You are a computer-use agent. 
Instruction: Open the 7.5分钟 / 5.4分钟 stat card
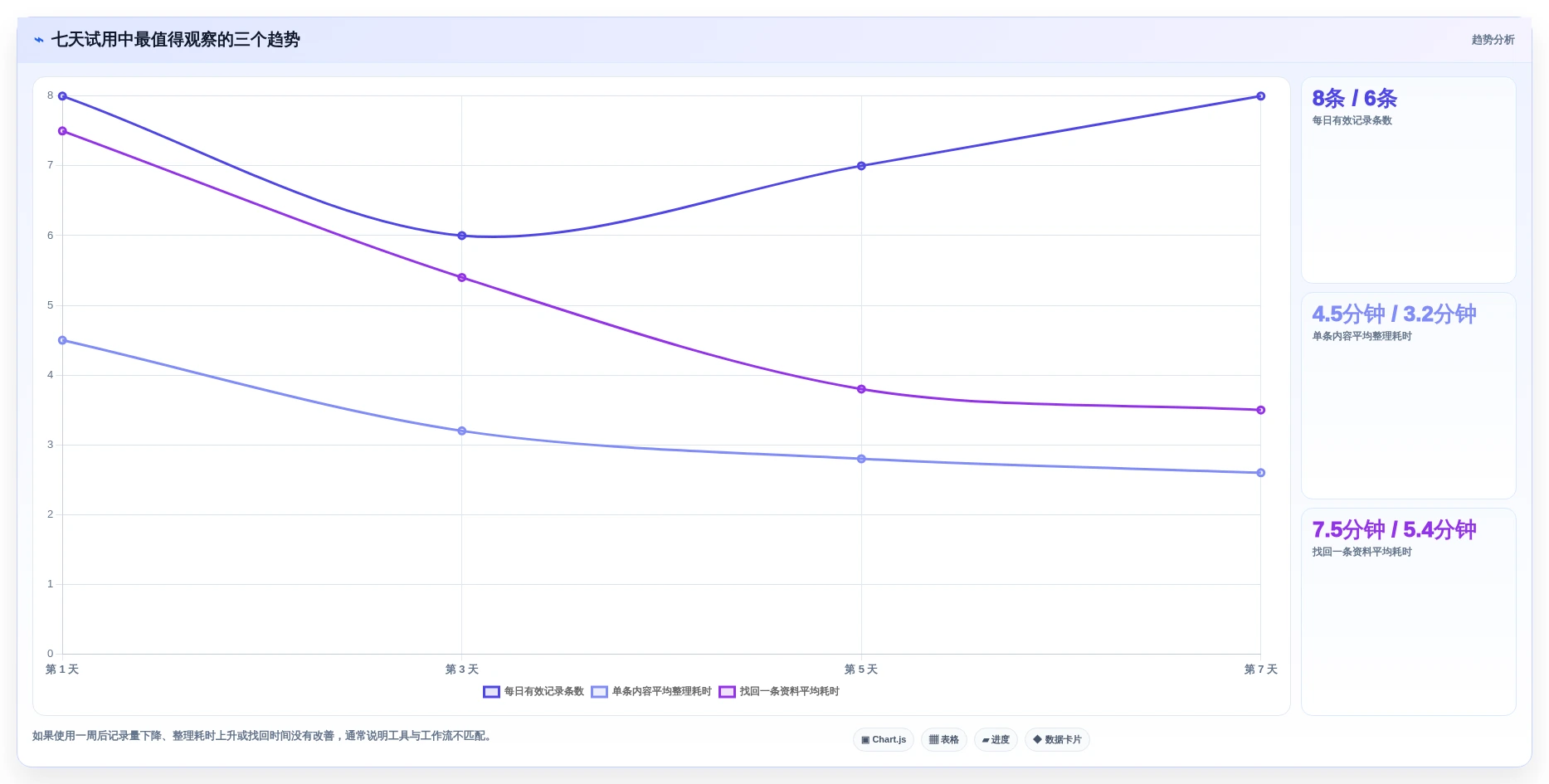[x=1408, y=611]
